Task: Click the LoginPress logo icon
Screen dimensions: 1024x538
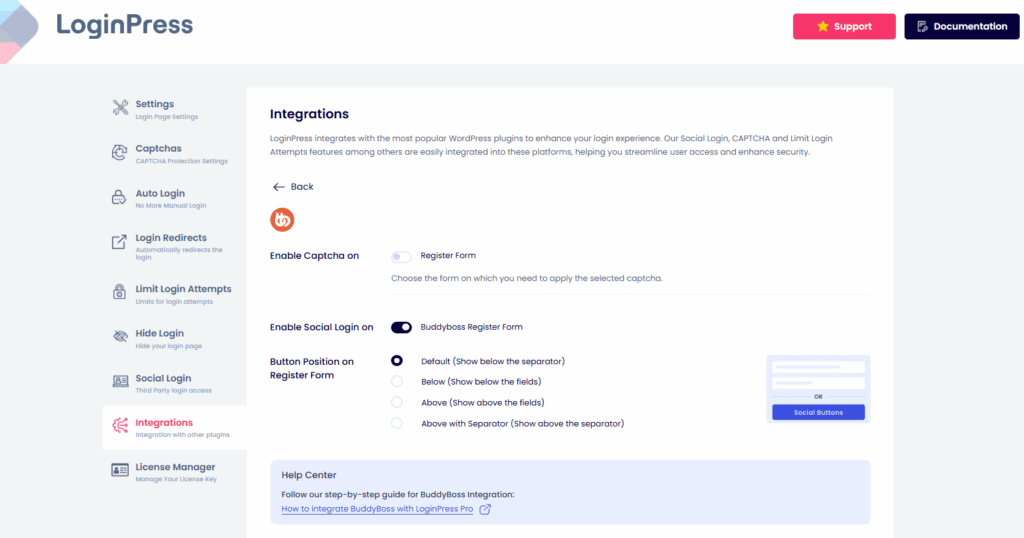Action: (19, 31)
